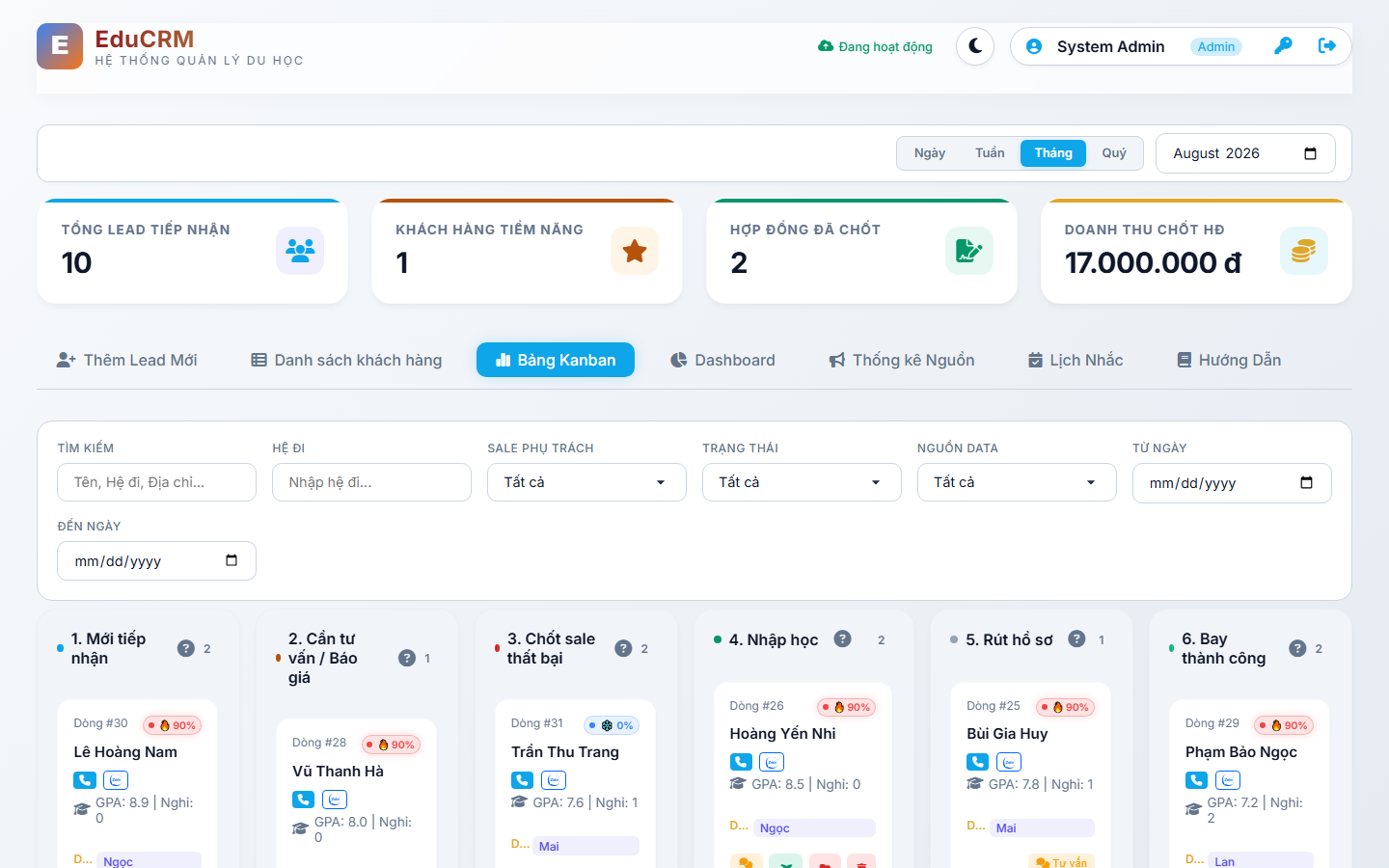Click the Admin role badge
Image resolution: width=1389 pixels, height=868 pixels.
[1216, 46]
